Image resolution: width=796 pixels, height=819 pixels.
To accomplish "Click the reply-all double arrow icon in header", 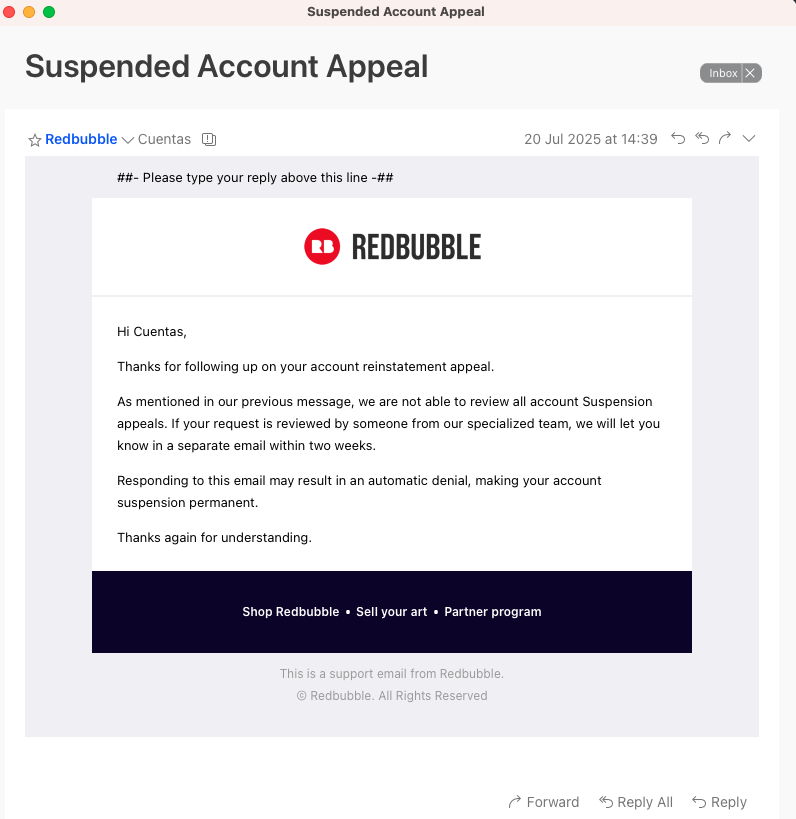I will (x=702, y=139).
